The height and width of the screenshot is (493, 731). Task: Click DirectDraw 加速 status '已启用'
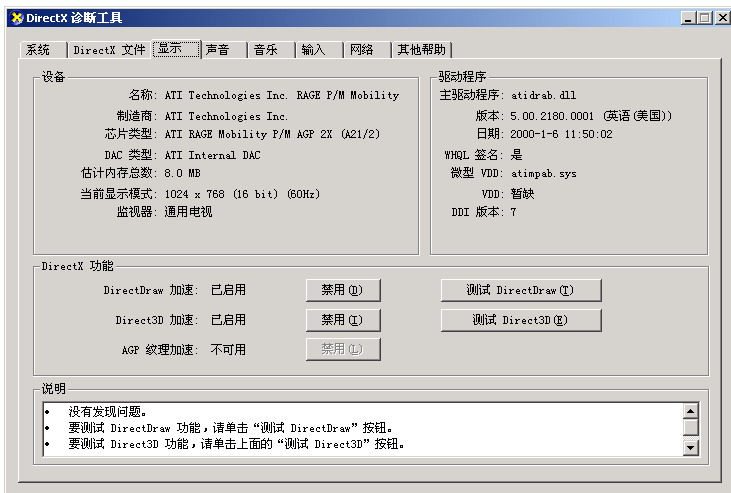(x=228, y=290)
